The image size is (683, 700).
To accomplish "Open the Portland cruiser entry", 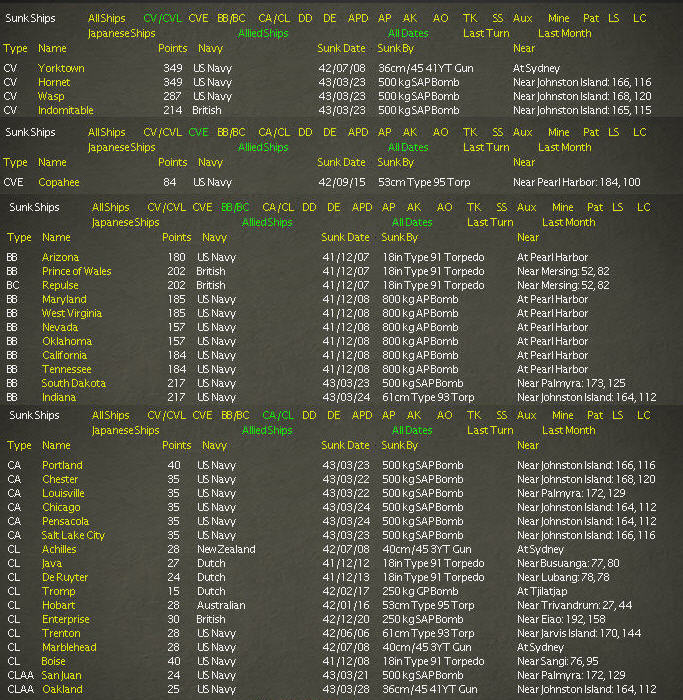I will [62, 465].
